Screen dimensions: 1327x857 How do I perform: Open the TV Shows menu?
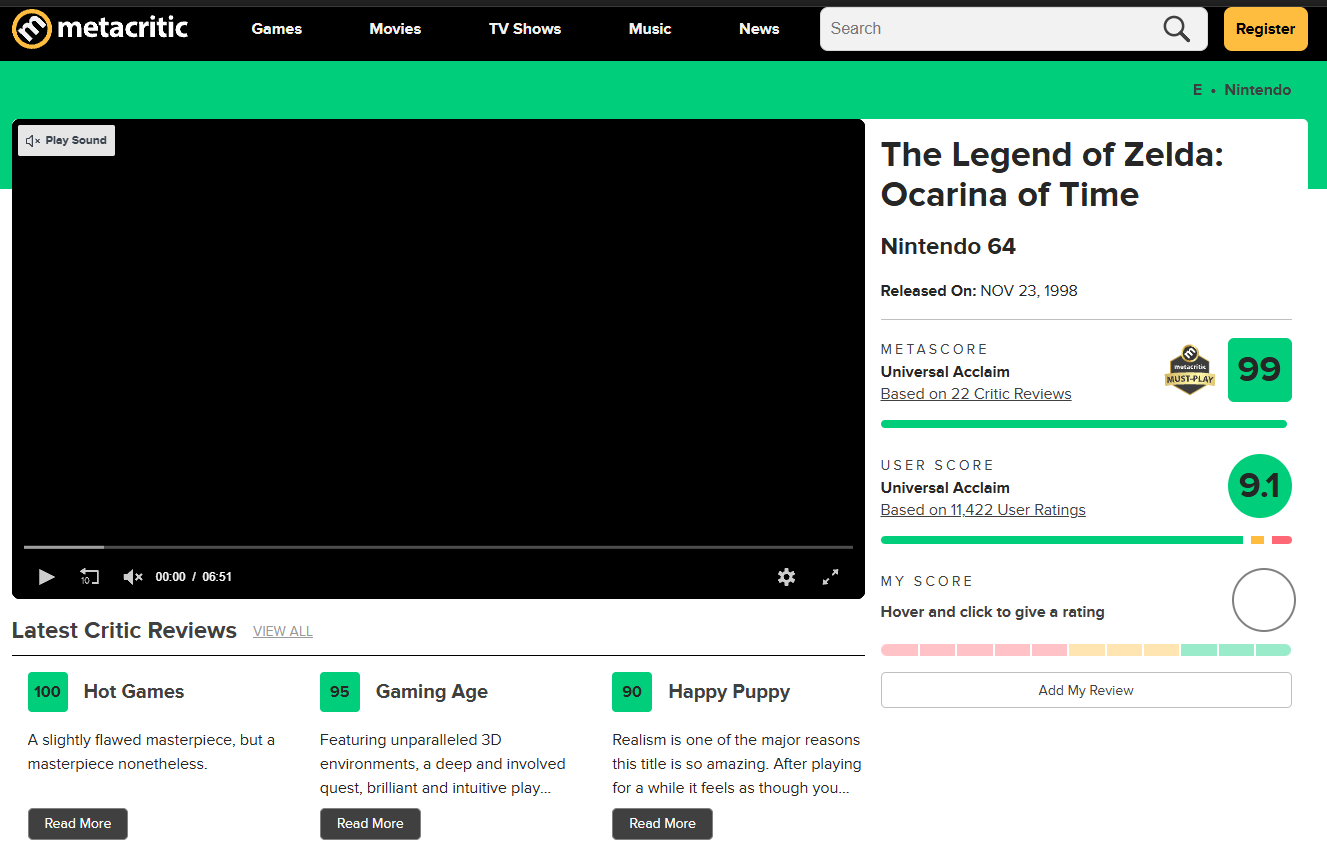pyautogui.click(x=525, y=29)
